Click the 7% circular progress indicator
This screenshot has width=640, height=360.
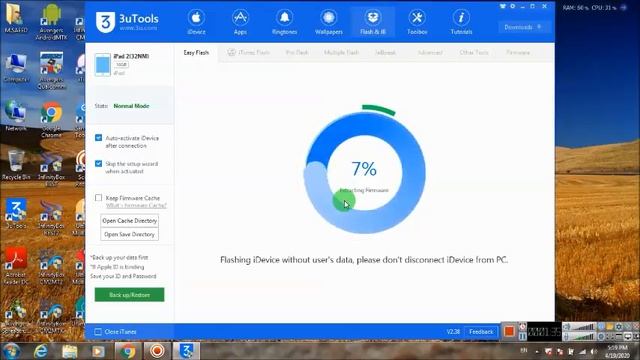364,173
